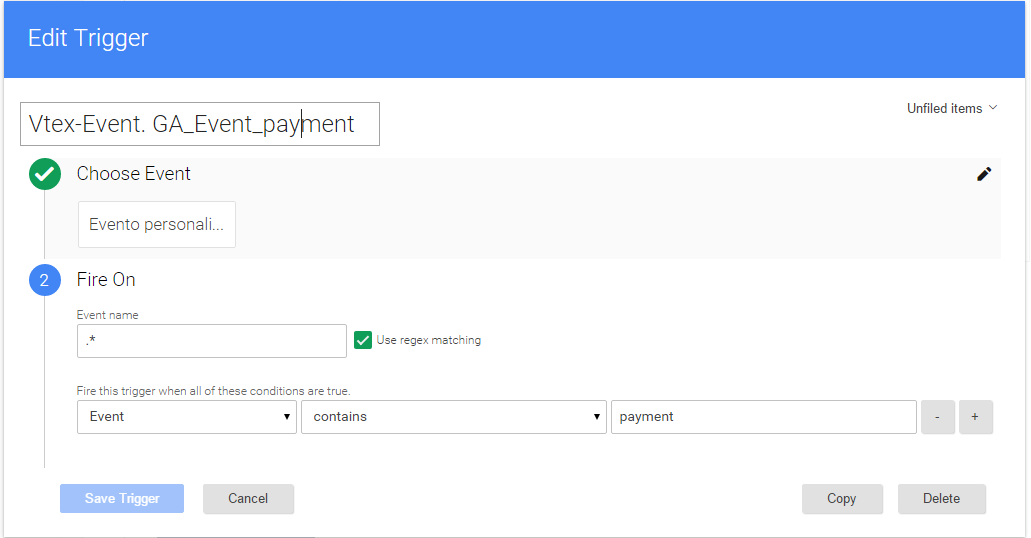1031x538 pixels.
Task: Add a condition with the plus button
Action: 975,417
